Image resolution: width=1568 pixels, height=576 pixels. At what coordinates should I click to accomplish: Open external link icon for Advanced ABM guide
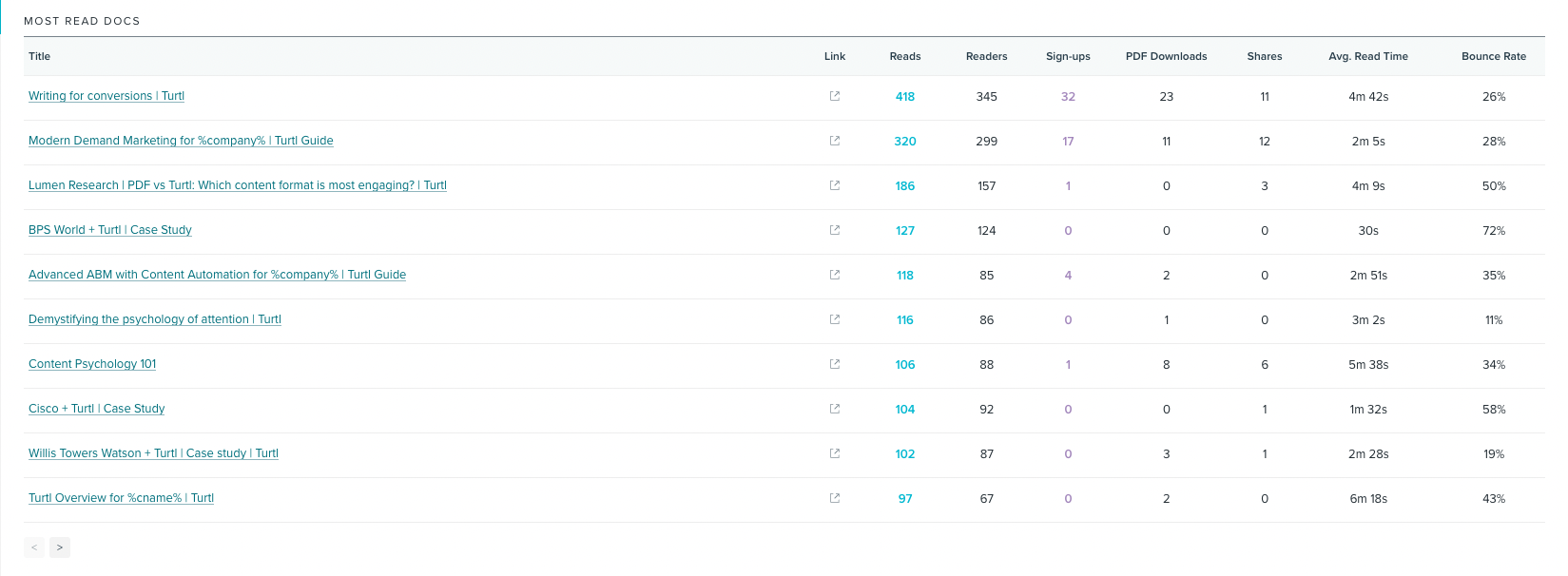[835, 275]
